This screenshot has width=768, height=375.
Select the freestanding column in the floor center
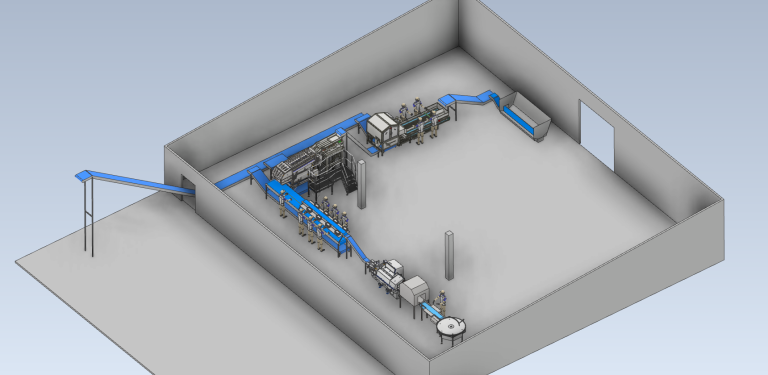click(x=449, y=256)
